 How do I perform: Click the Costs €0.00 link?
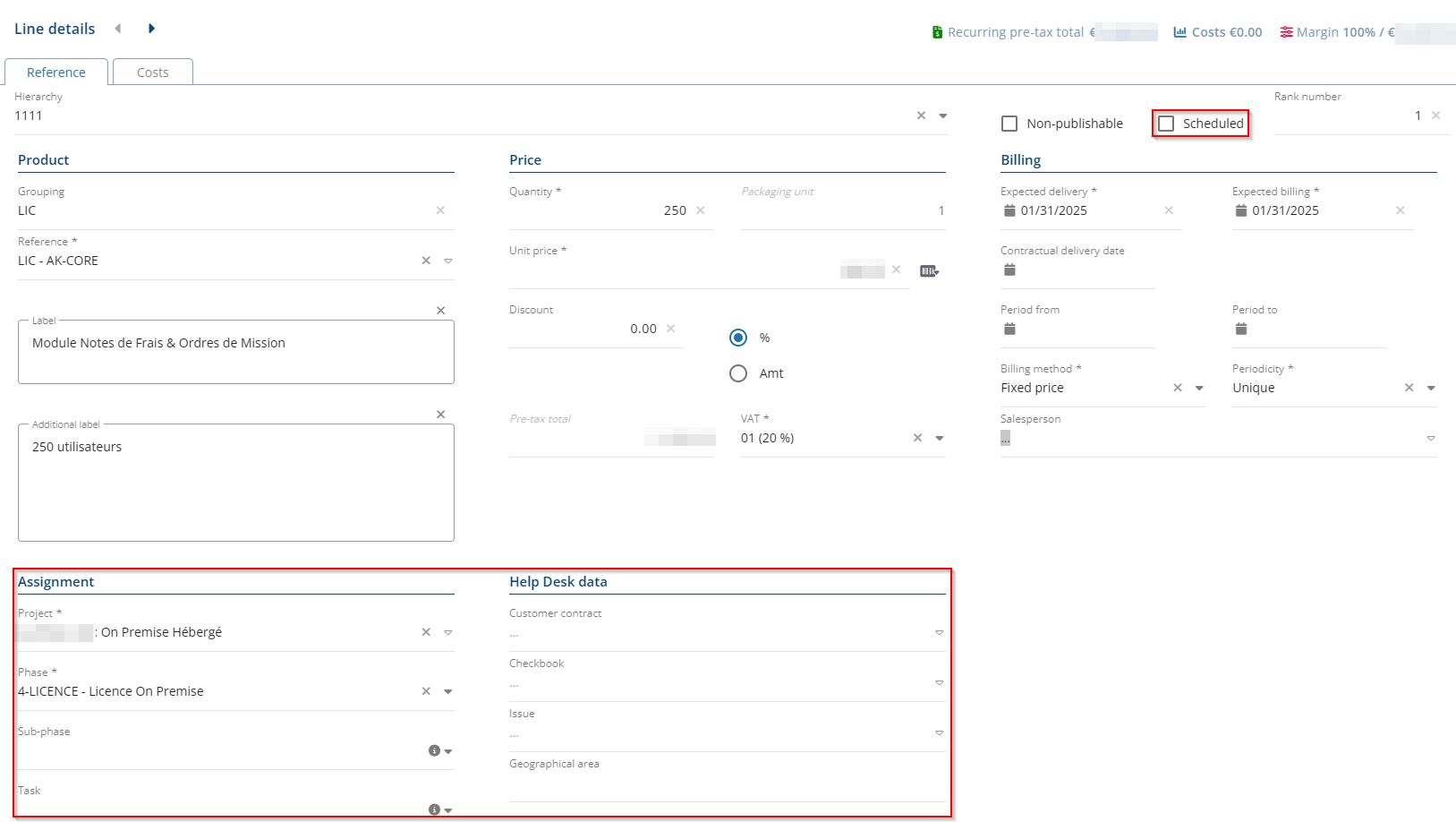click(x=1218, y=32)
